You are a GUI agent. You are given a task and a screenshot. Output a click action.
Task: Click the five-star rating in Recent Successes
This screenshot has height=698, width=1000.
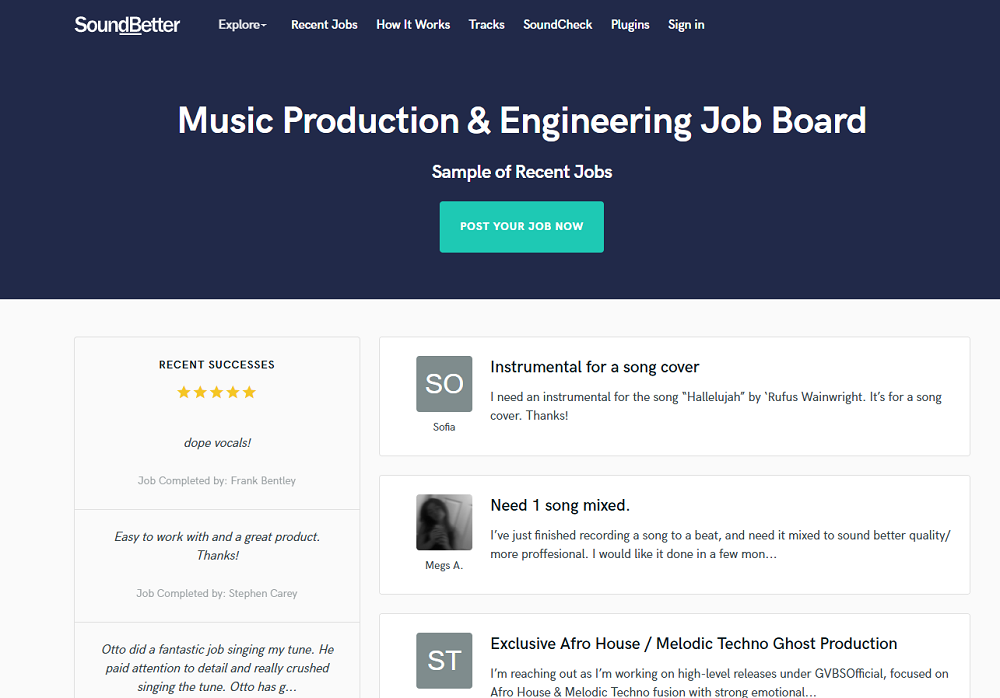point(217,392)
